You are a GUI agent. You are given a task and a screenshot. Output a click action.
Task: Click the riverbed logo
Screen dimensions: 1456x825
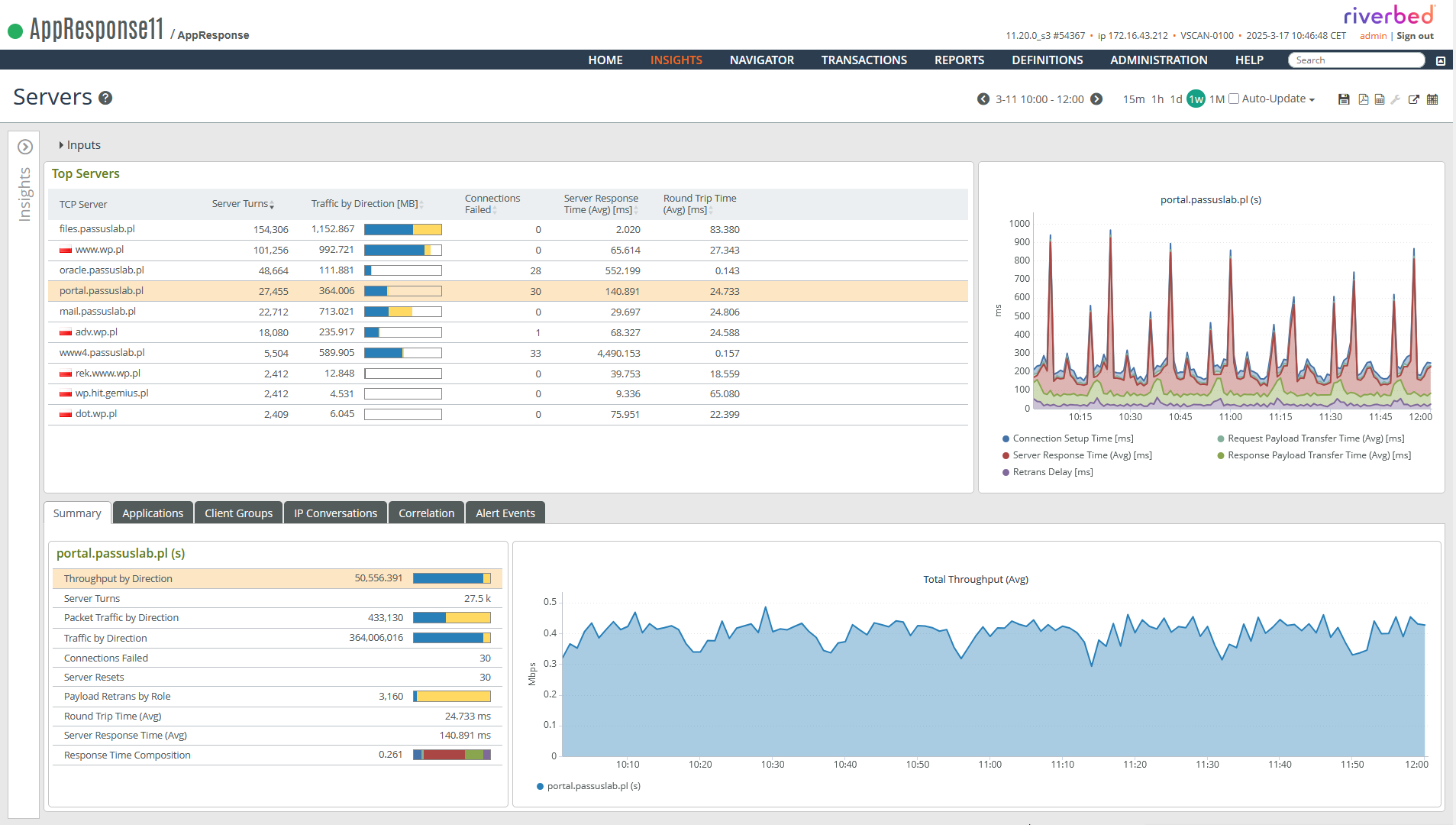tap(1389, 15)
